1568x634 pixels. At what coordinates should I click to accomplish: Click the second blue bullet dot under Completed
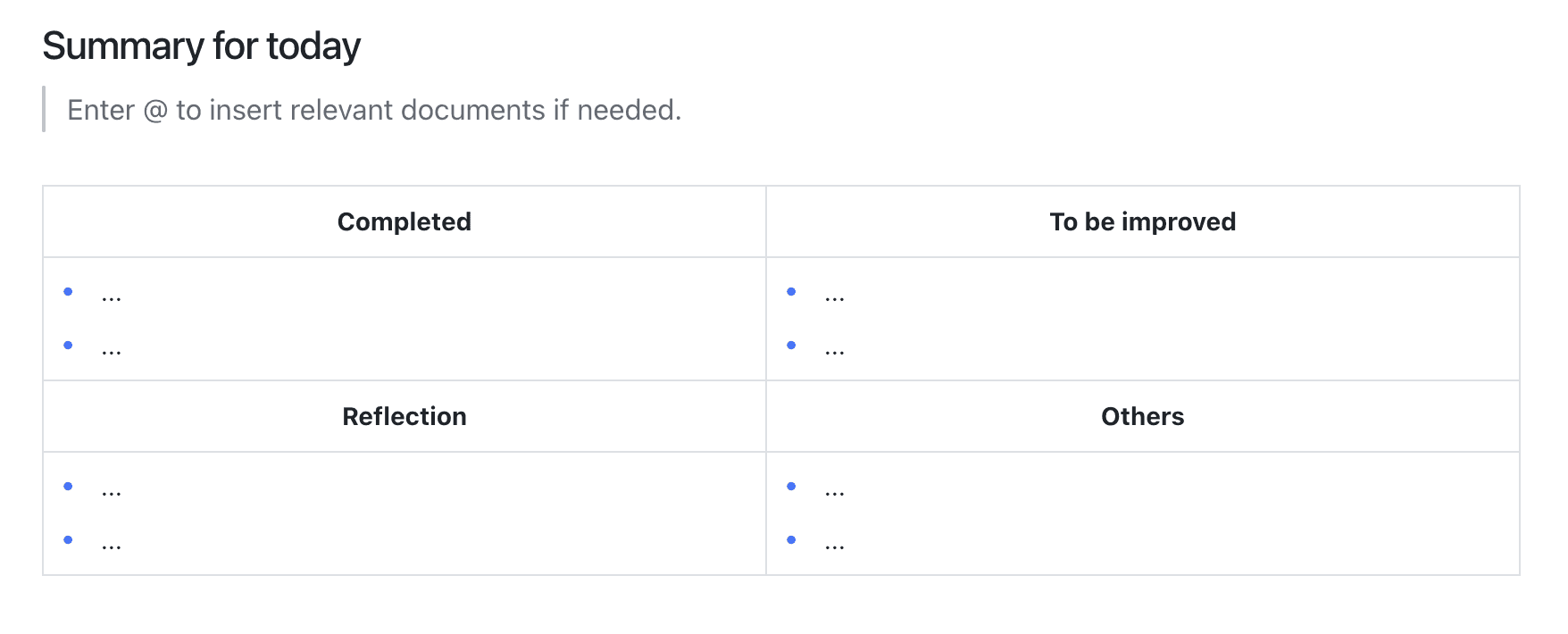coord(68,345)
